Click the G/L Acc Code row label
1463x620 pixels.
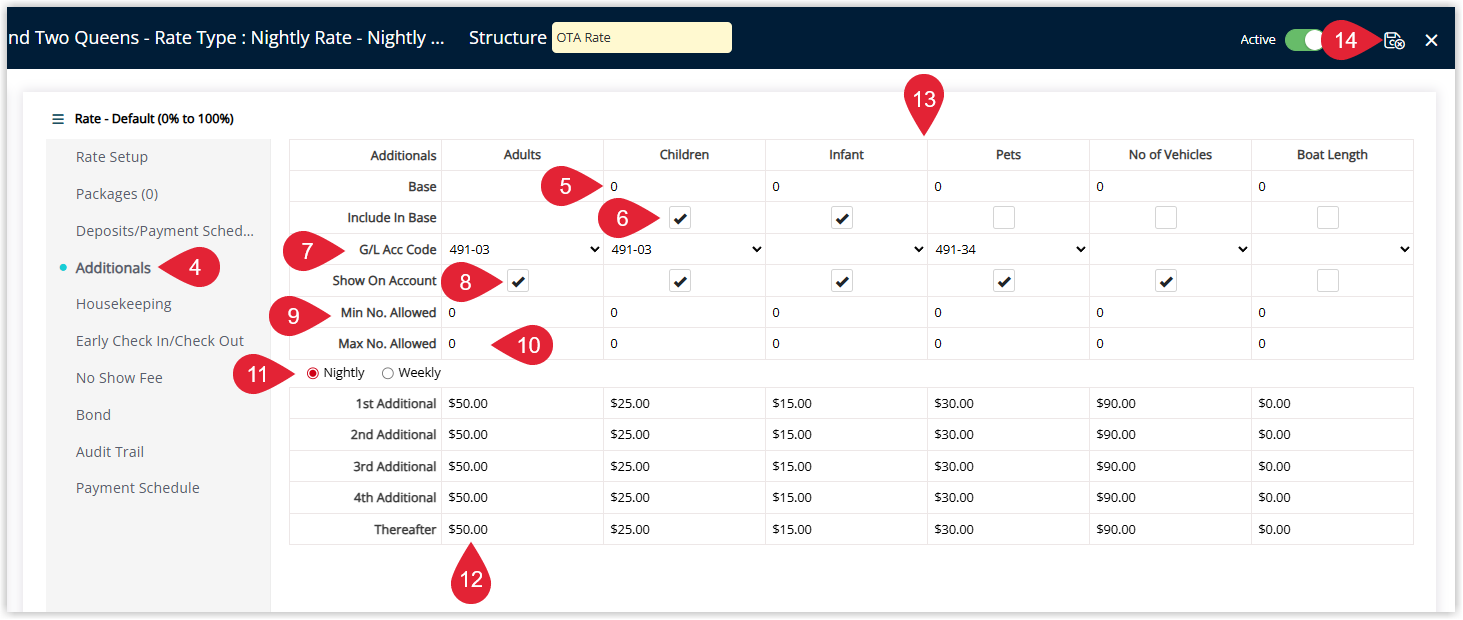pyautogui.click(x=397, y=250)
